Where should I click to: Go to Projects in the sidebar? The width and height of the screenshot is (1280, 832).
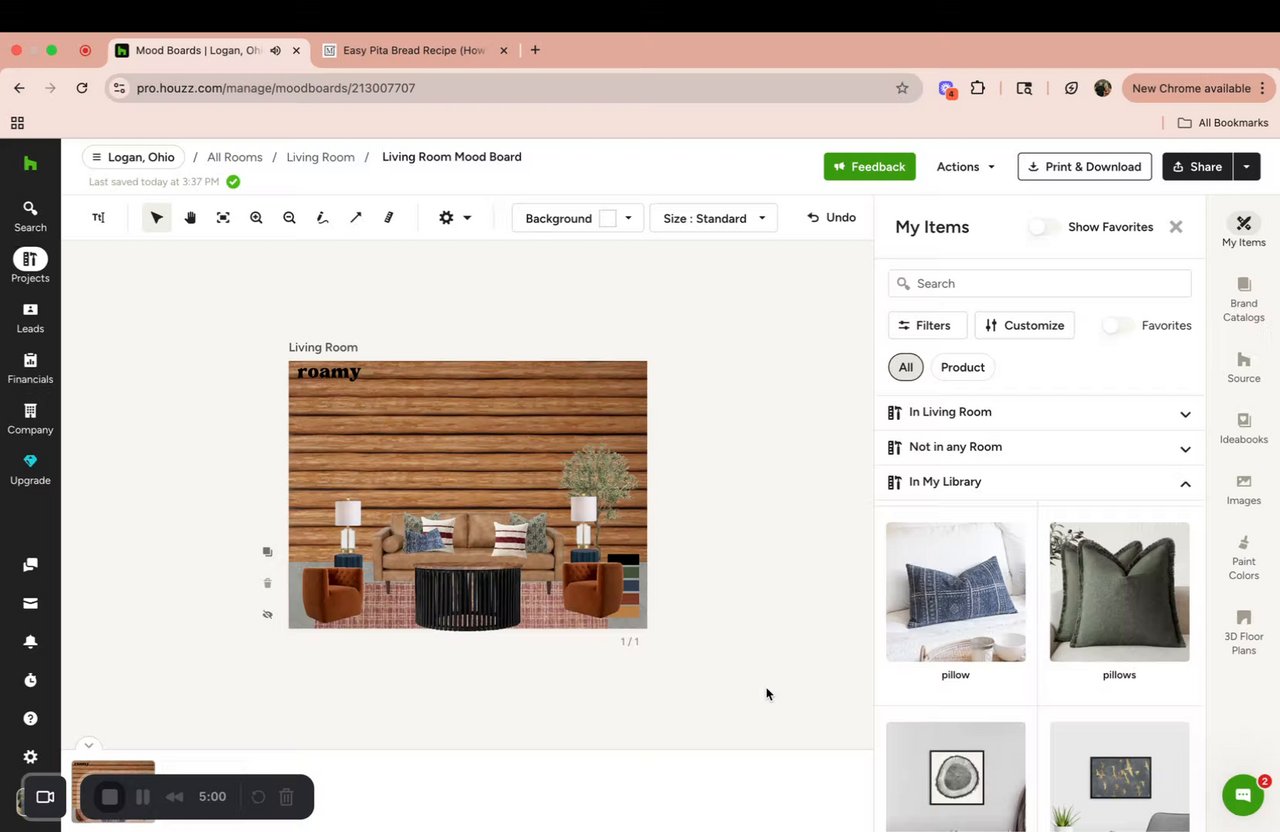[30, 266]
